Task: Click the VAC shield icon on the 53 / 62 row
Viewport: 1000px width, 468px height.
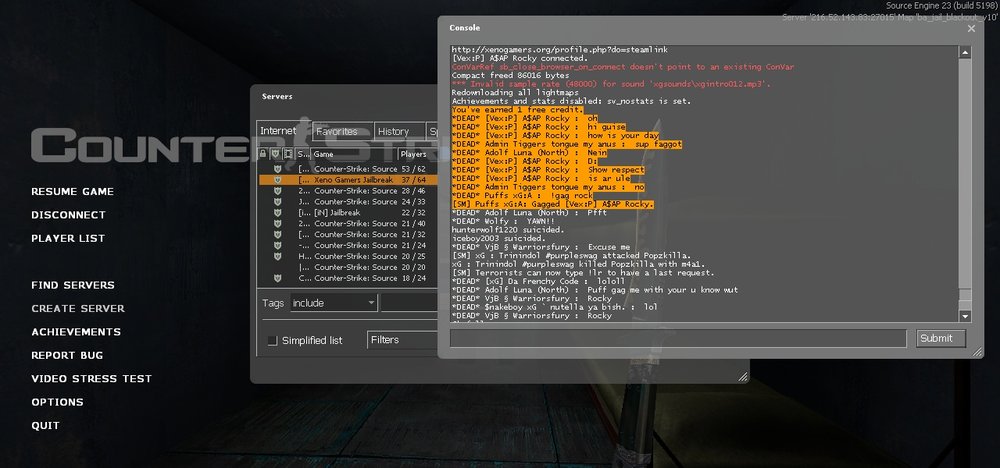Action: 277,169
